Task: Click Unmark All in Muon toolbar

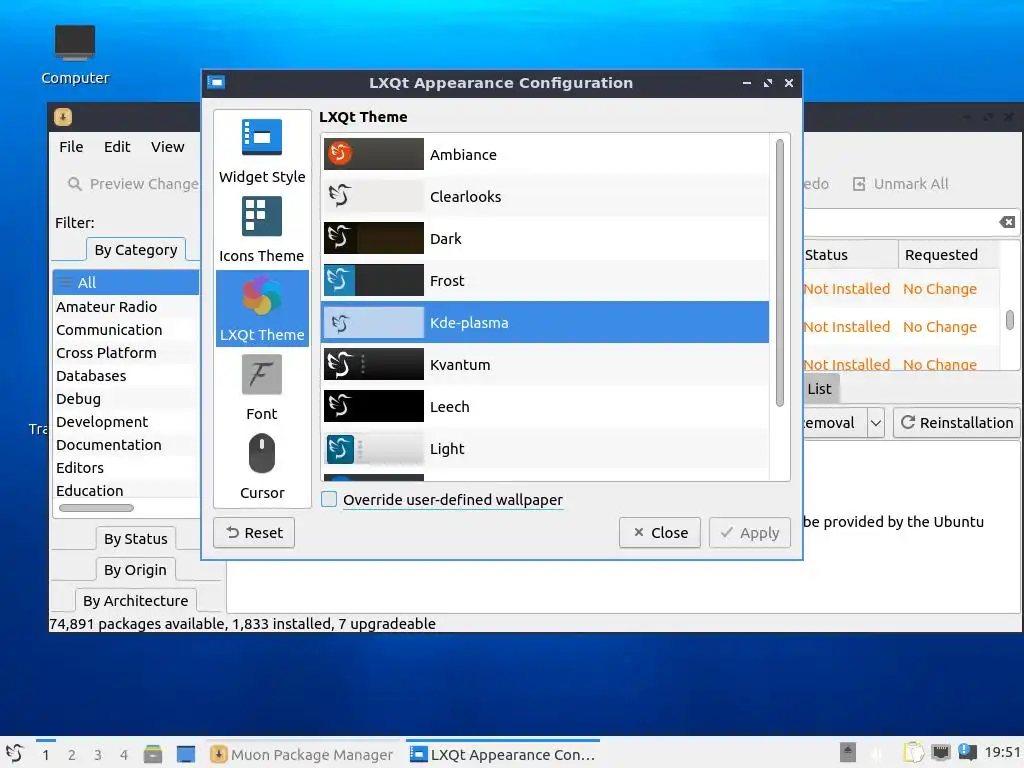Action: pos(901,184)
